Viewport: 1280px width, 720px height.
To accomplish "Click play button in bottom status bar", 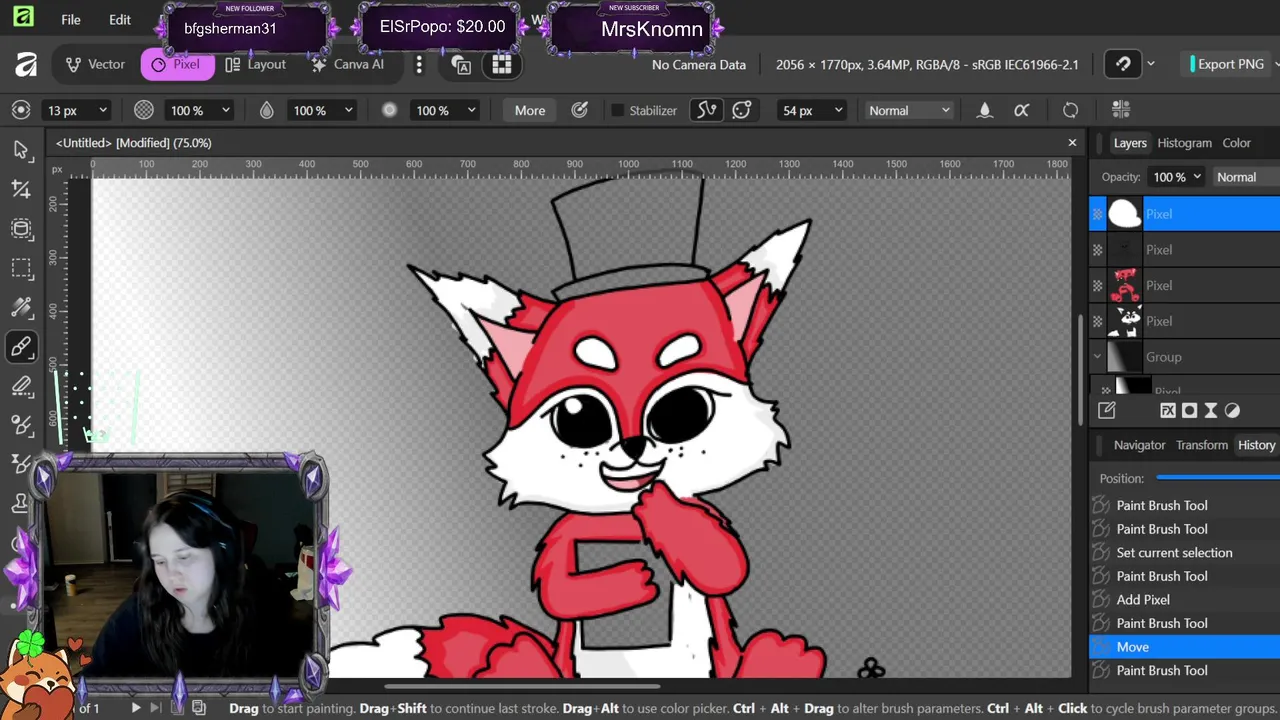I will pos(136,708).
